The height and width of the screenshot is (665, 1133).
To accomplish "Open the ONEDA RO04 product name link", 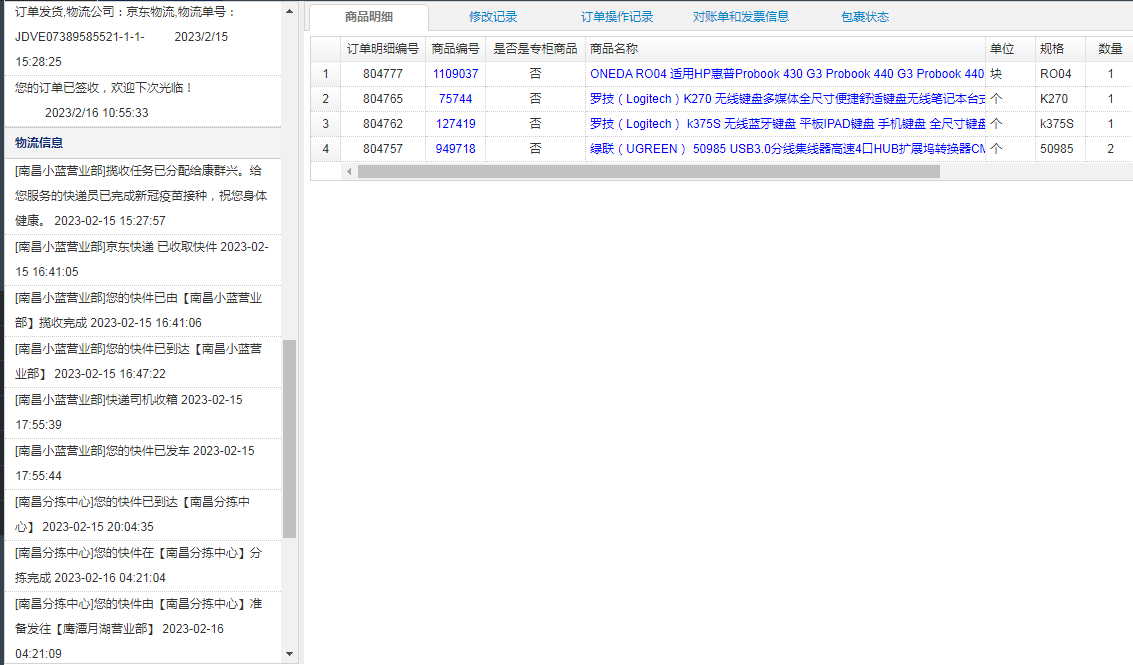I will (787, 74).
